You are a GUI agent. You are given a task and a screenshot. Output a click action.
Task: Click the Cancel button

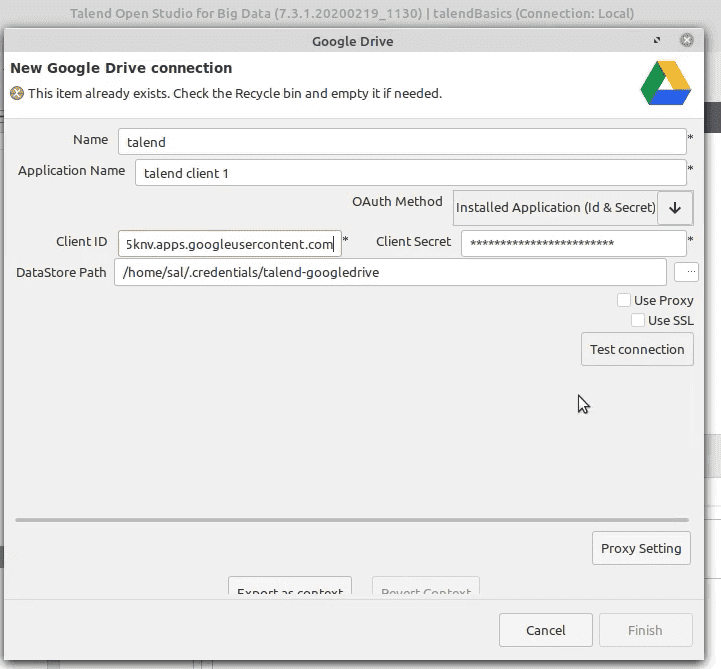[546, 630]
